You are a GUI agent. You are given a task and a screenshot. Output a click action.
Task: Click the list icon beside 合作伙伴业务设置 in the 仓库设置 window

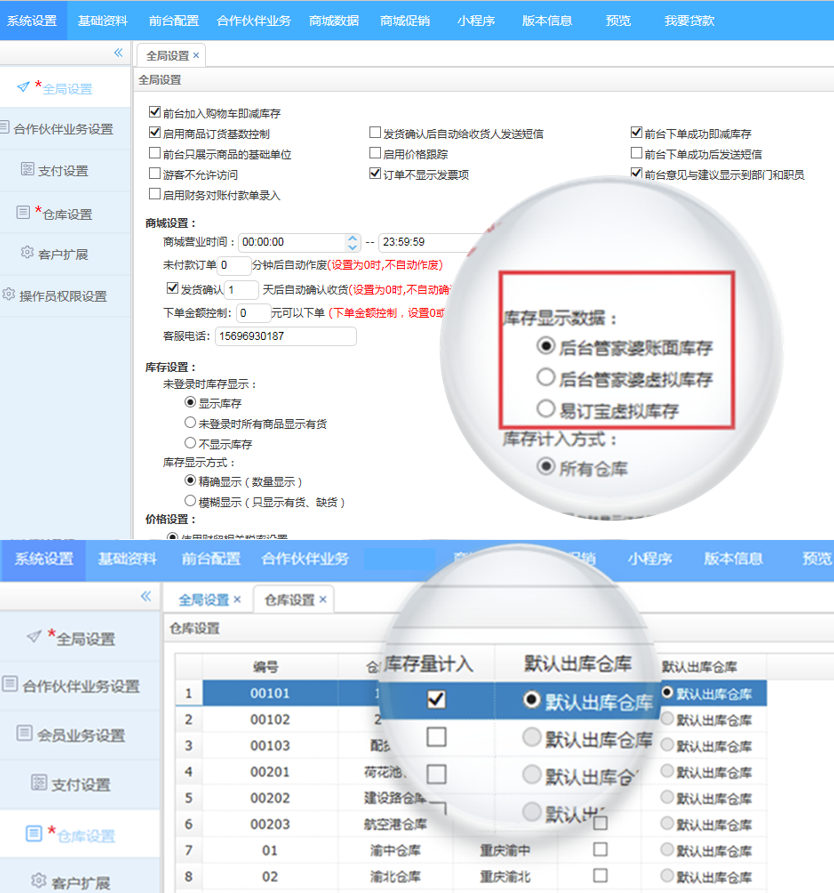point(10,683)
